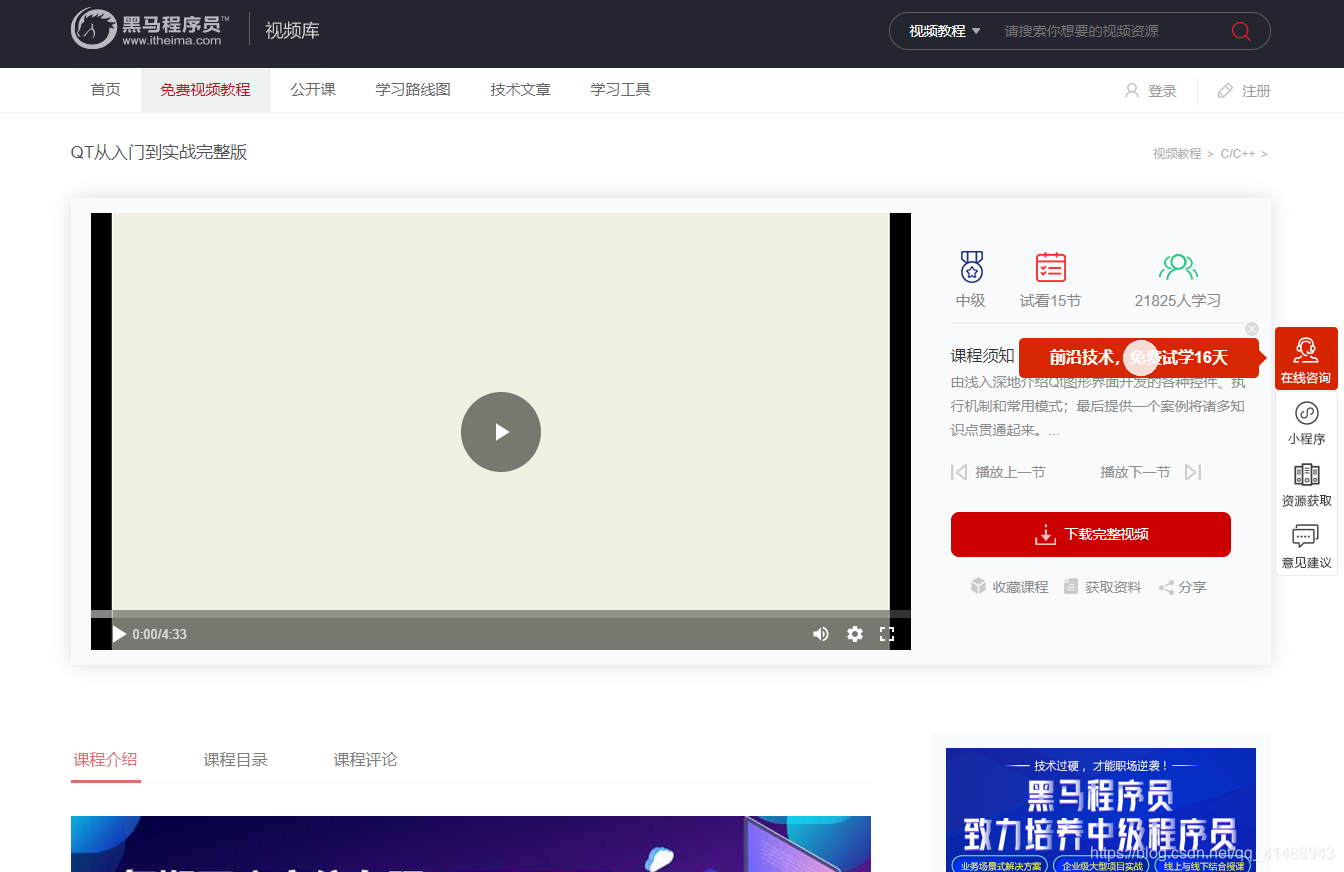The height and width of the screenshot is (872, 1344).
Task: Click the 注册 pencil icon
Action: 1225,91
